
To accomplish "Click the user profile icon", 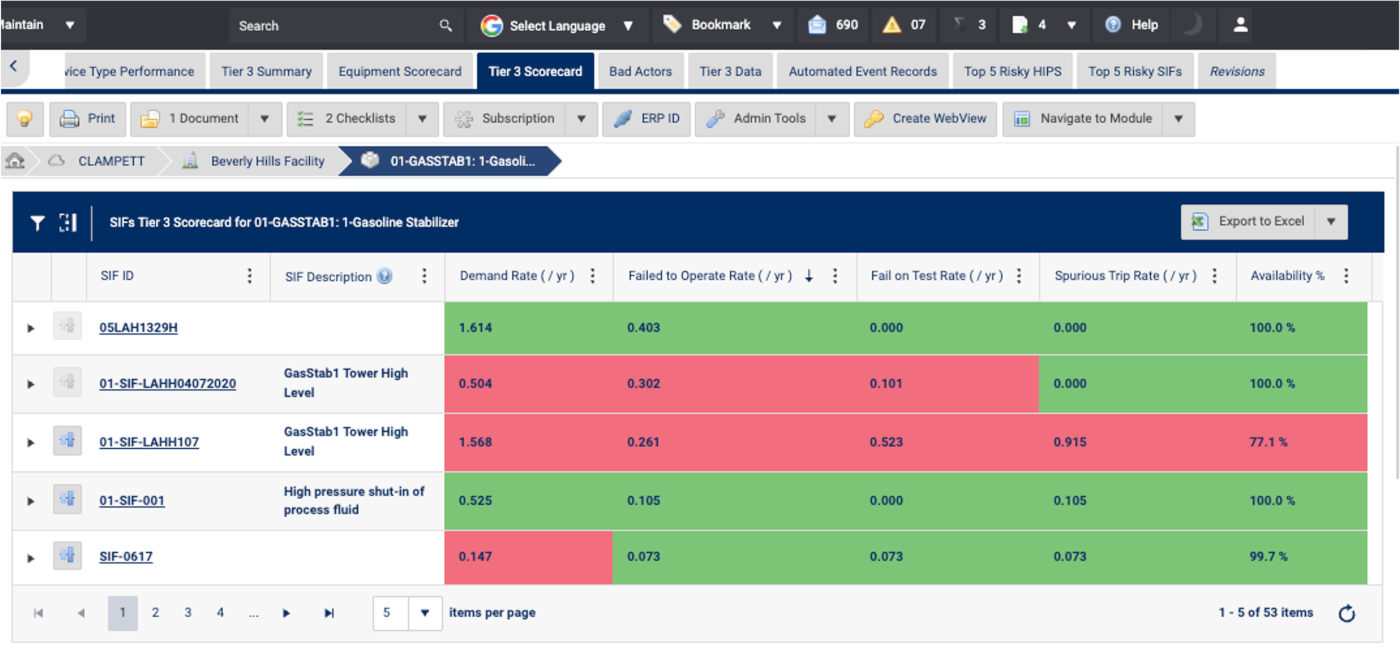I will click(1240, 25).
